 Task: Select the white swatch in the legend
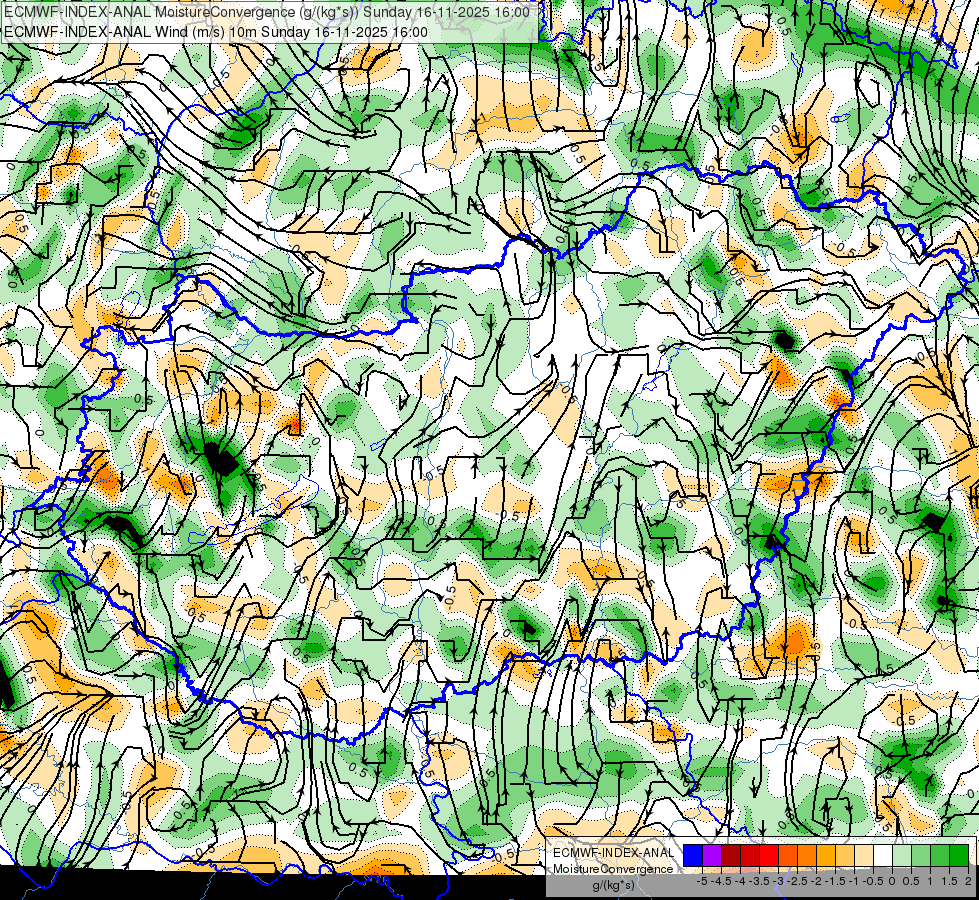tap(883, 856)
